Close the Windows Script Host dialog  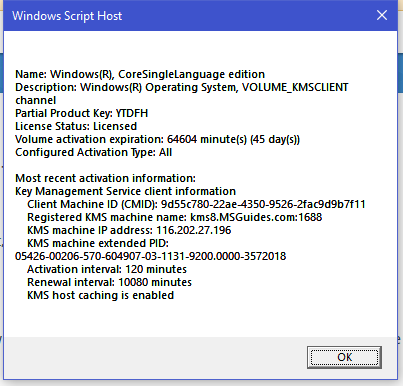coord(382,15)
